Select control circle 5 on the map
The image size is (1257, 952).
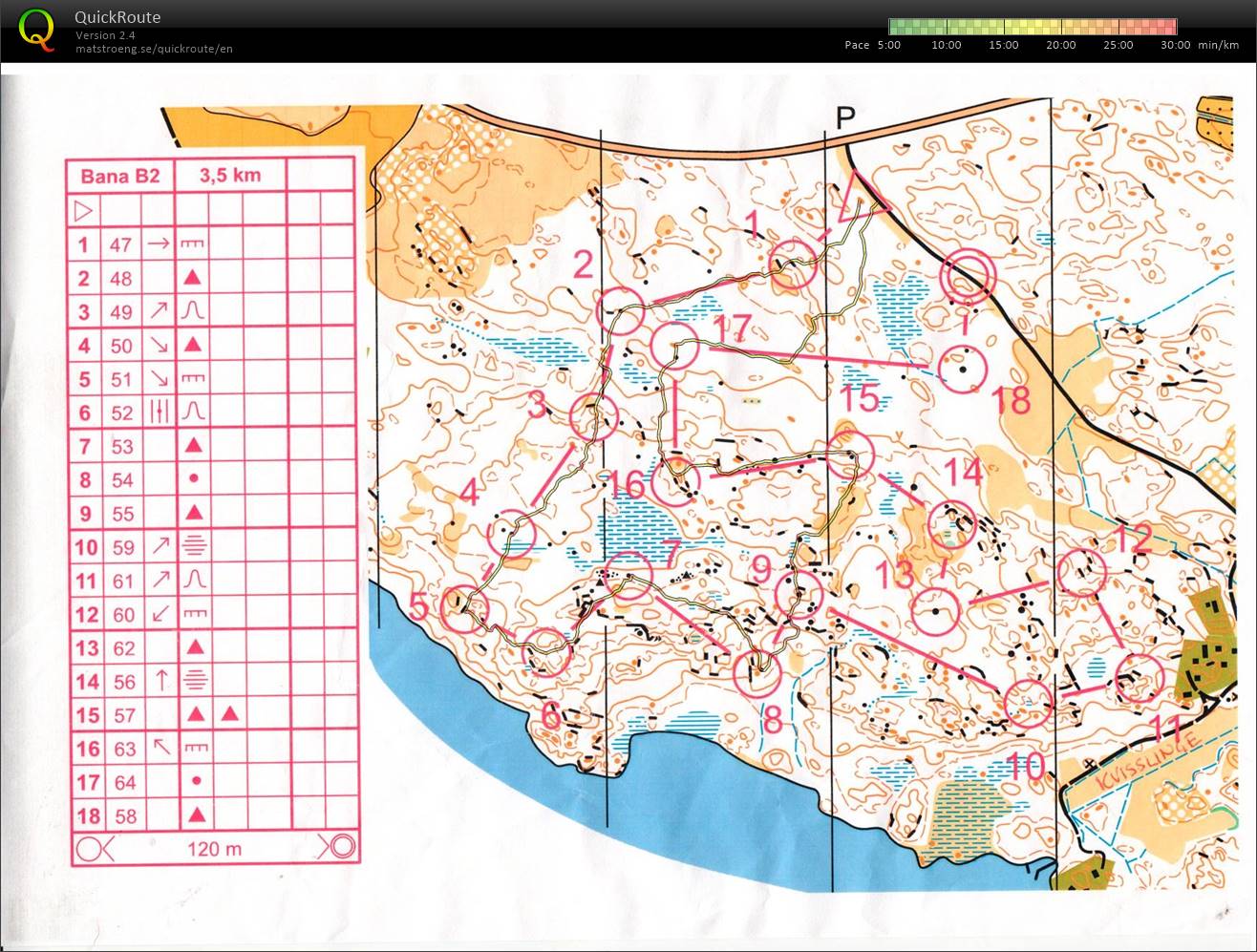coord(464,609)
